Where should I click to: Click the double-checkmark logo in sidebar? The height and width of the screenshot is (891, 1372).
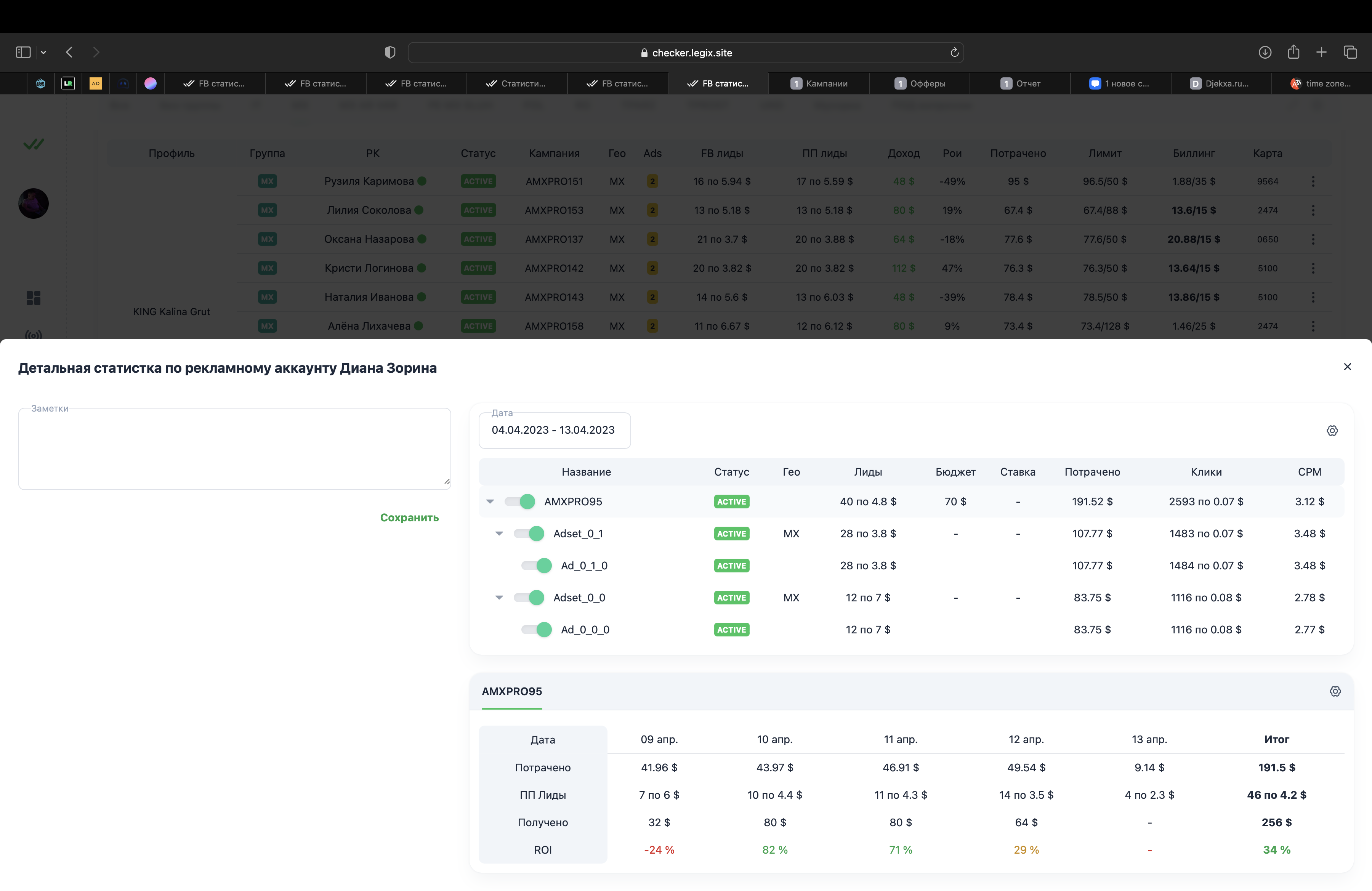pyautogui.click(x=34, y=144)
